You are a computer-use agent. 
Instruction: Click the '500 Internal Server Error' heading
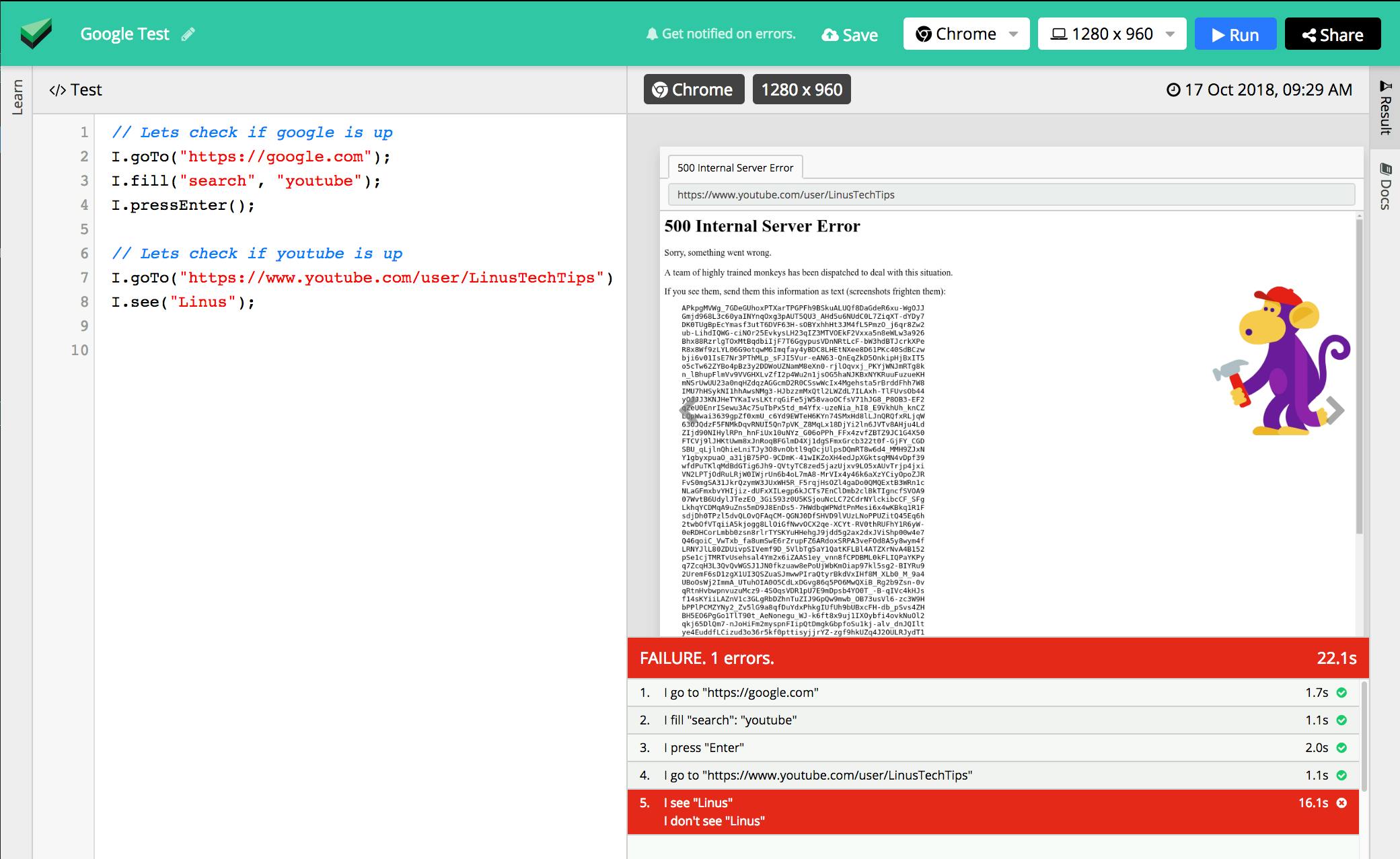click(x=762, y=226)
